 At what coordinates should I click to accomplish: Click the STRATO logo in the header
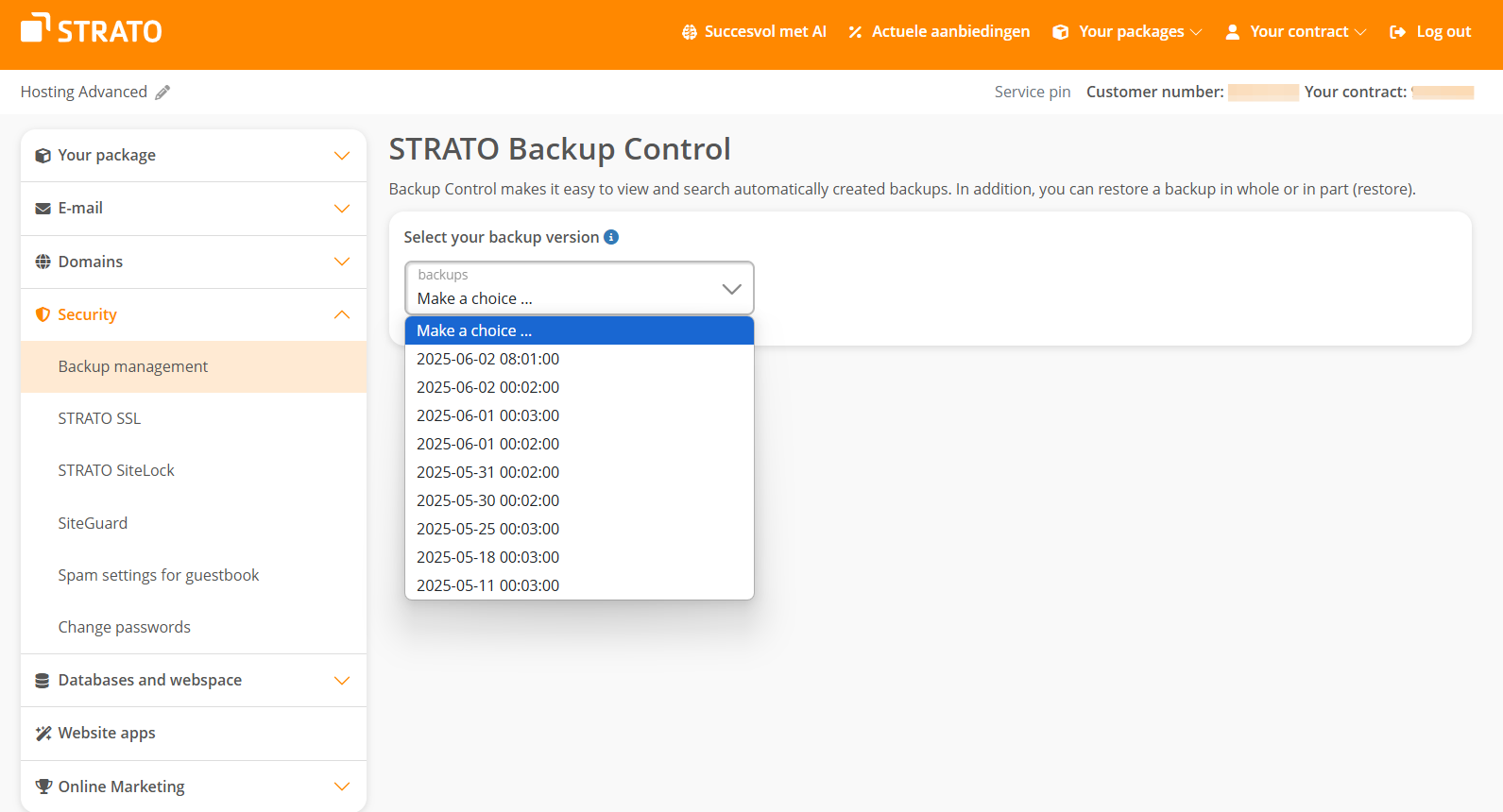coord(92,29)
